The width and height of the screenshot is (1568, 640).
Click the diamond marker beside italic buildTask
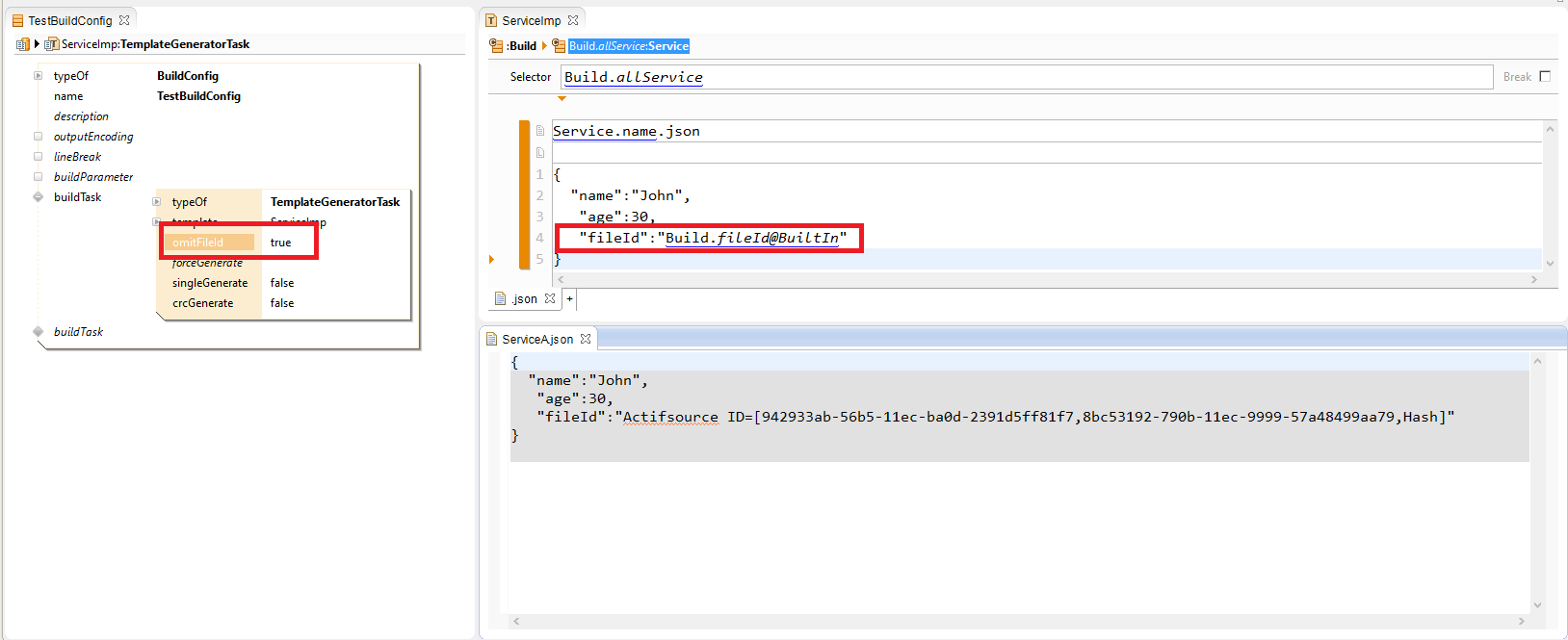pos(39,331)
